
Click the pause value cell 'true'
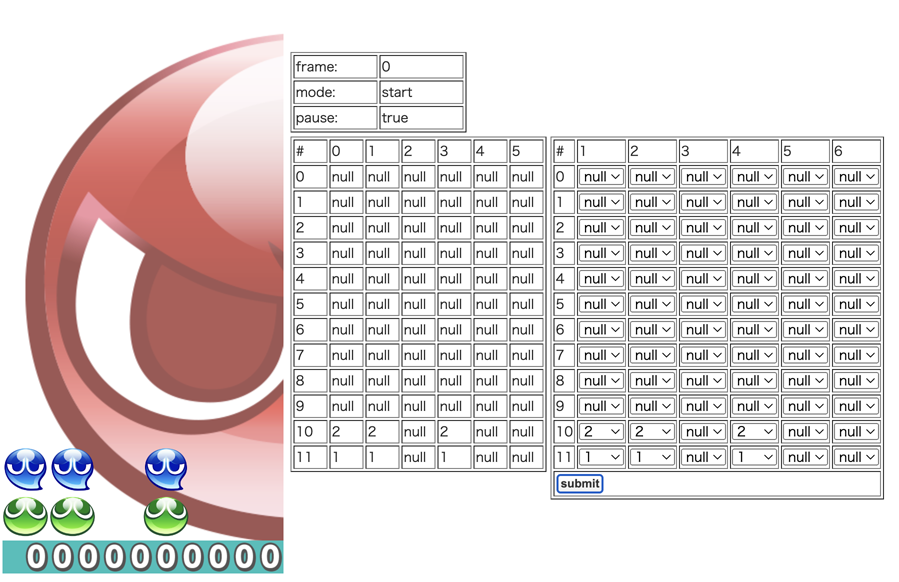click(x=421, y=118)
